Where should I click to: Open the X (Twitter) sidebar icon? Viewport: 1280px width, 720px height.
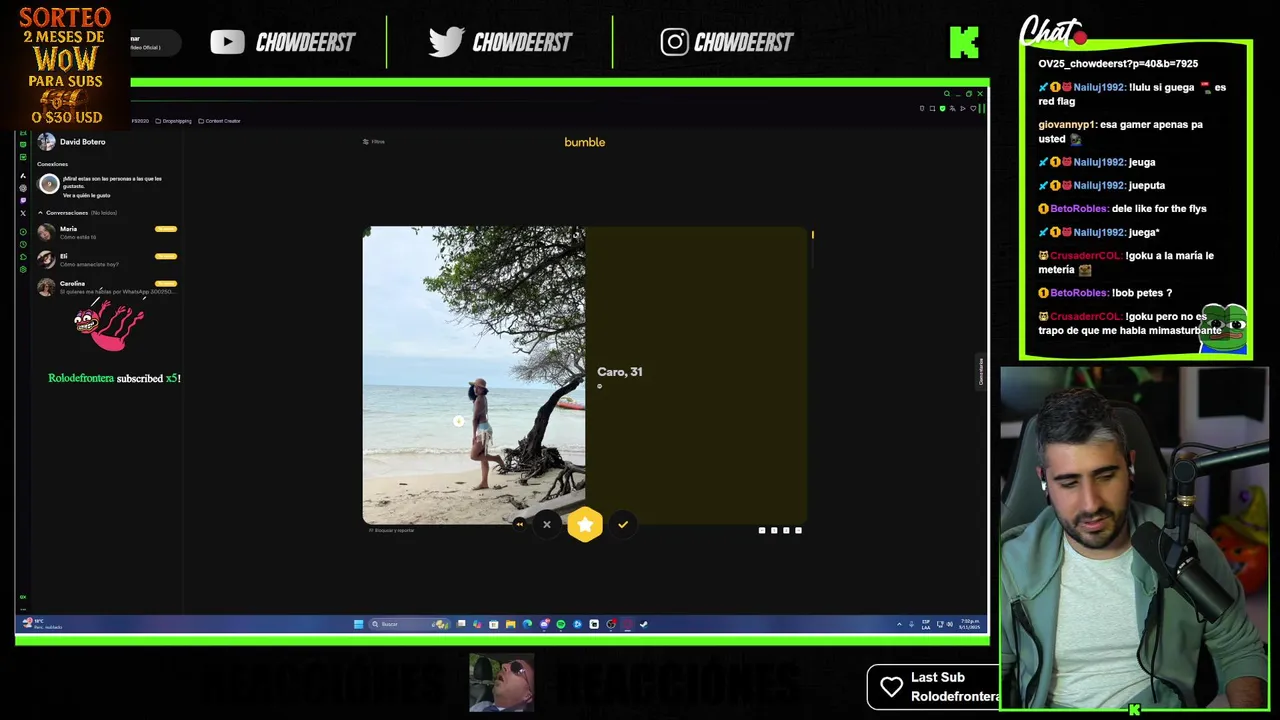pyautogui.click(x=23, y=213)
